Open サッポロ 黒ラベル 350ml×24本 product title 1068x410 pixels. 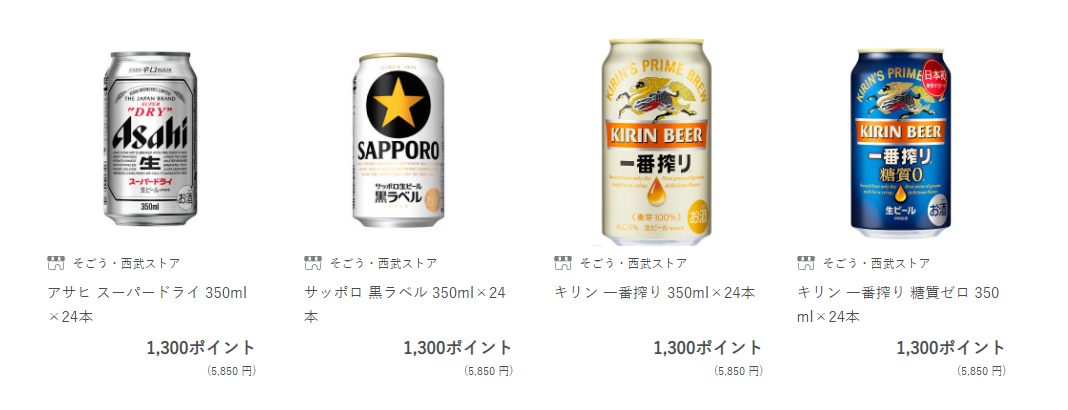point(405,305)
